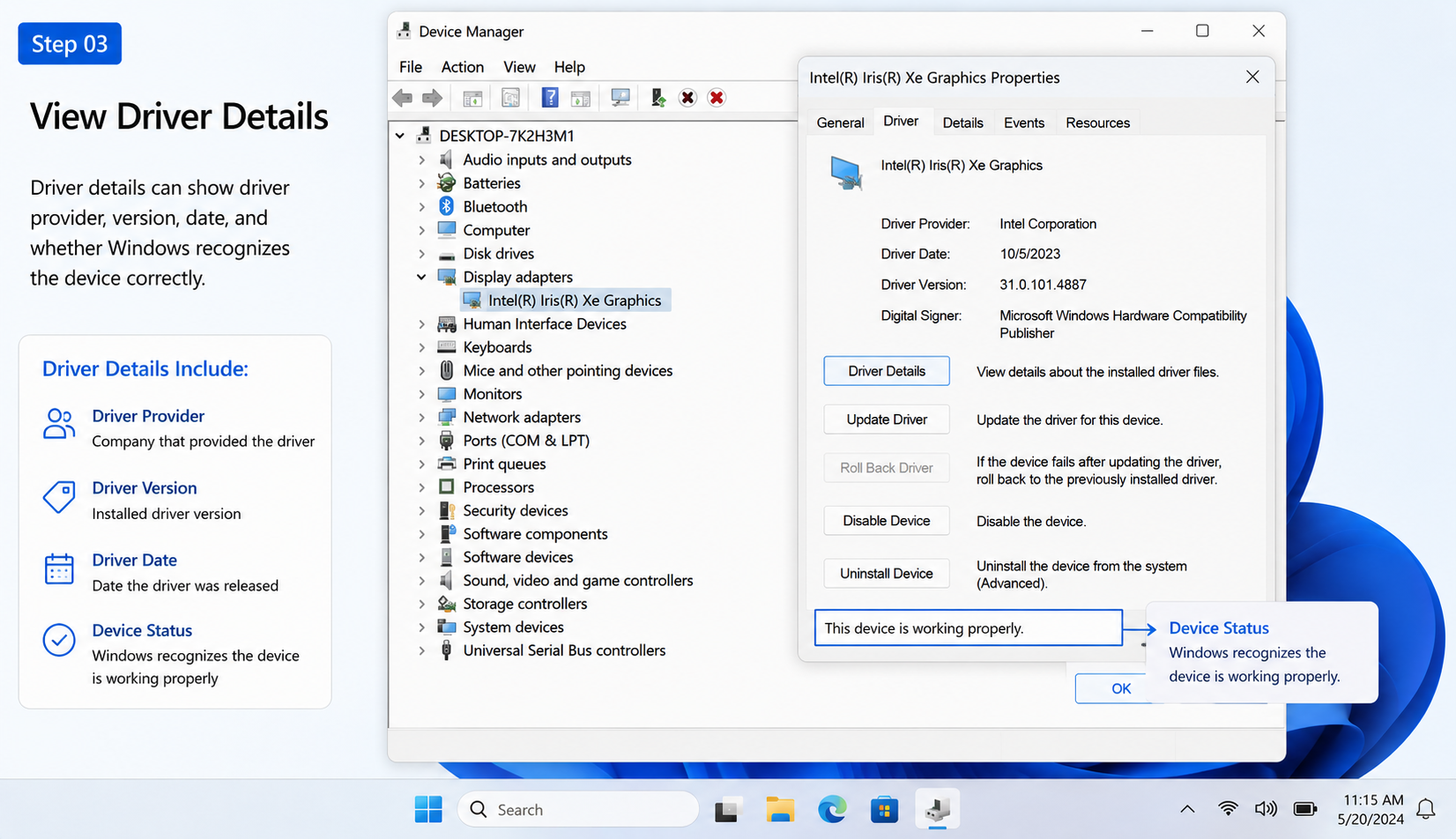The width and height of the screenshot is (1456, 839).
Task: Expand the Disk drives node chevron
Action: pyautogui.click(x=421, y=254)
